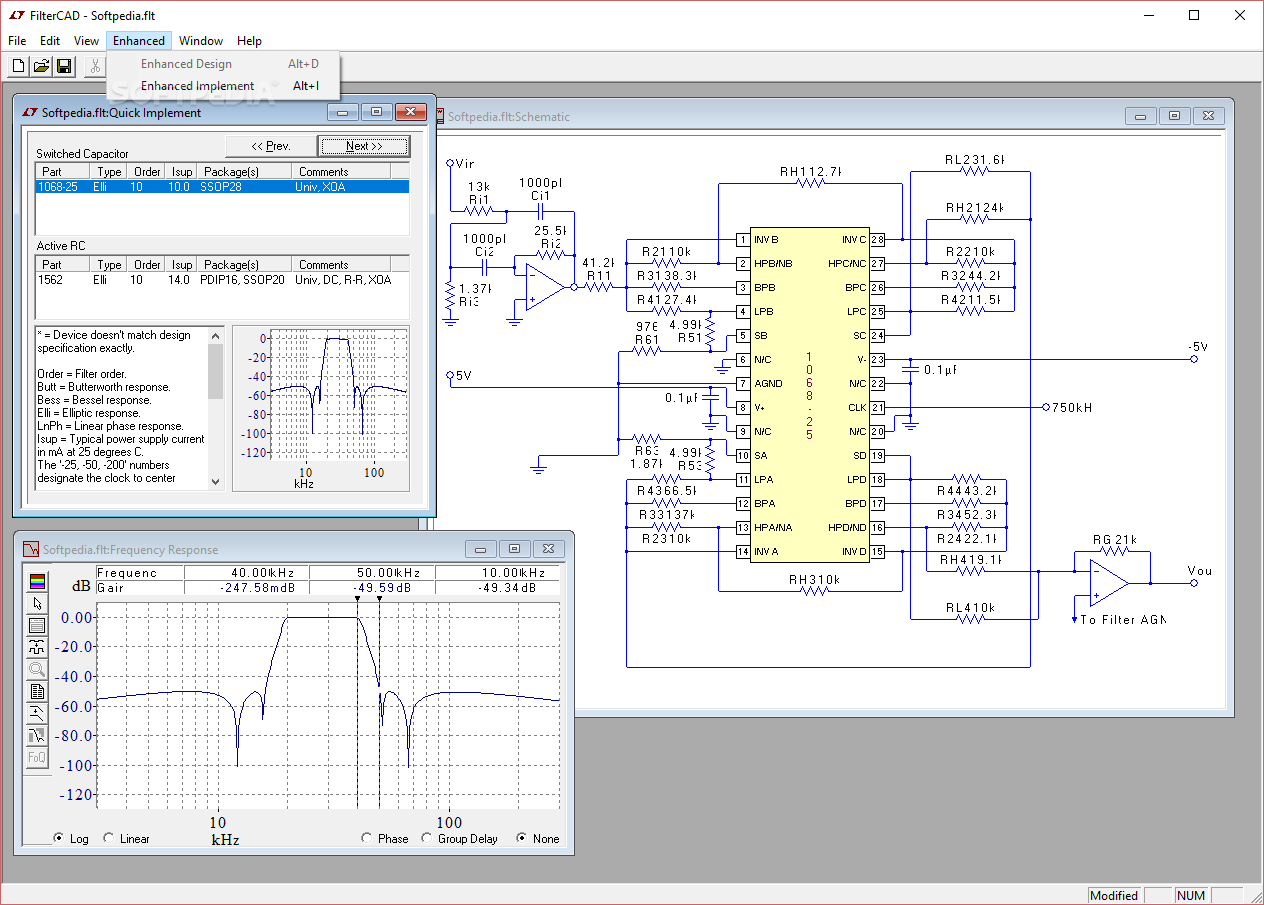The image size is (1264, 905).
Task: Click the op-amp symbol near RG 21k in Schematic
Action: tap(1109, 582)
